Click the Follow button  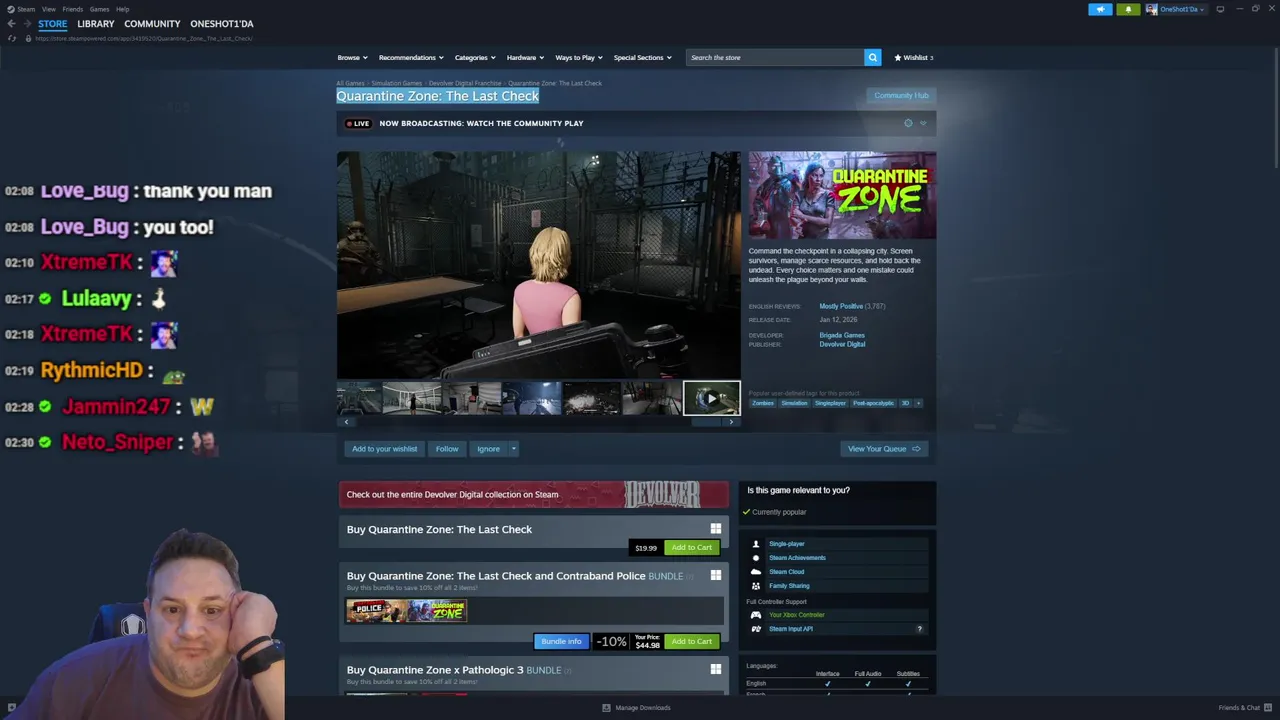click(x=447, y=449)
